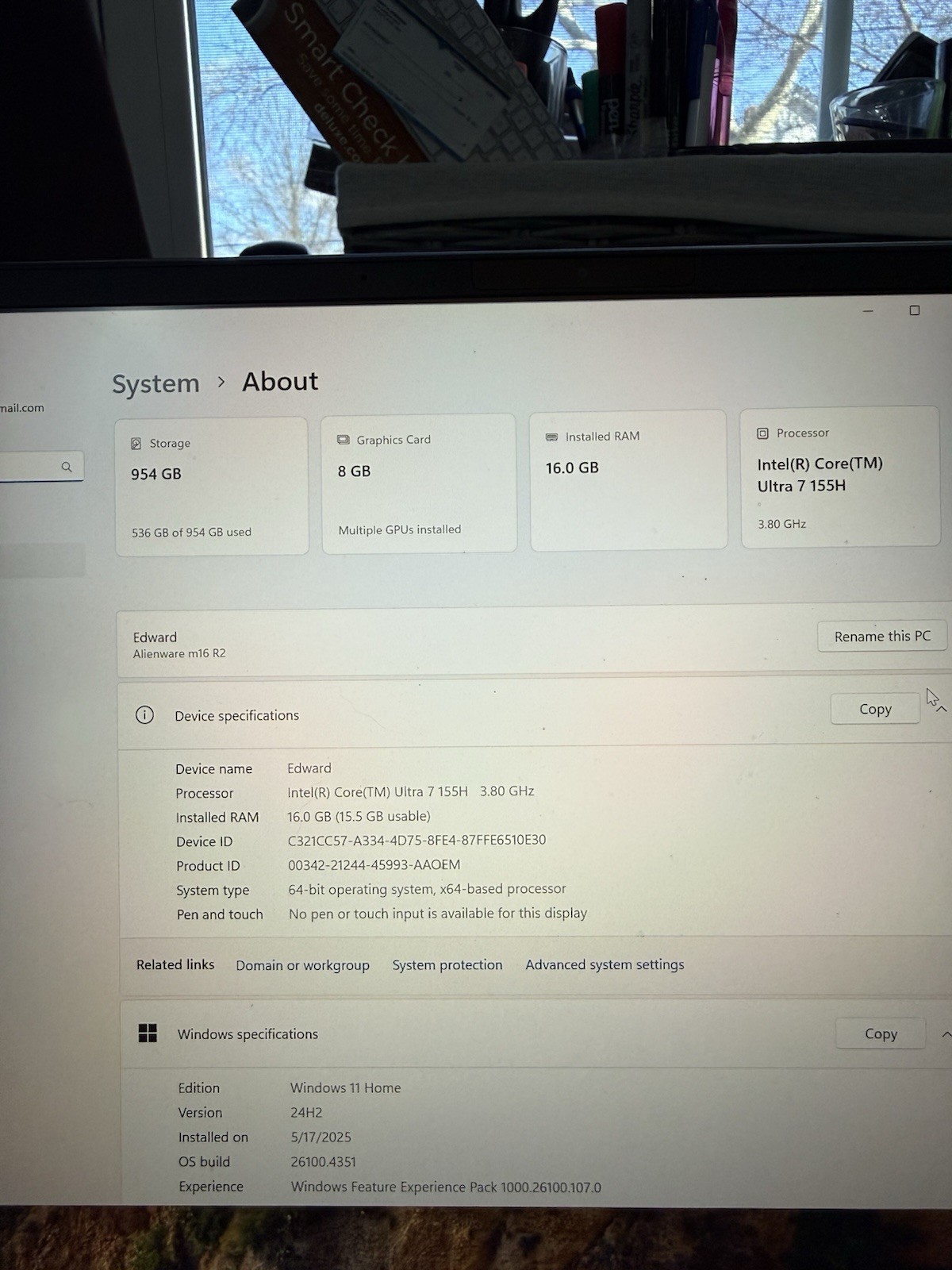Click the About page heading

click(x=280, y=381)
